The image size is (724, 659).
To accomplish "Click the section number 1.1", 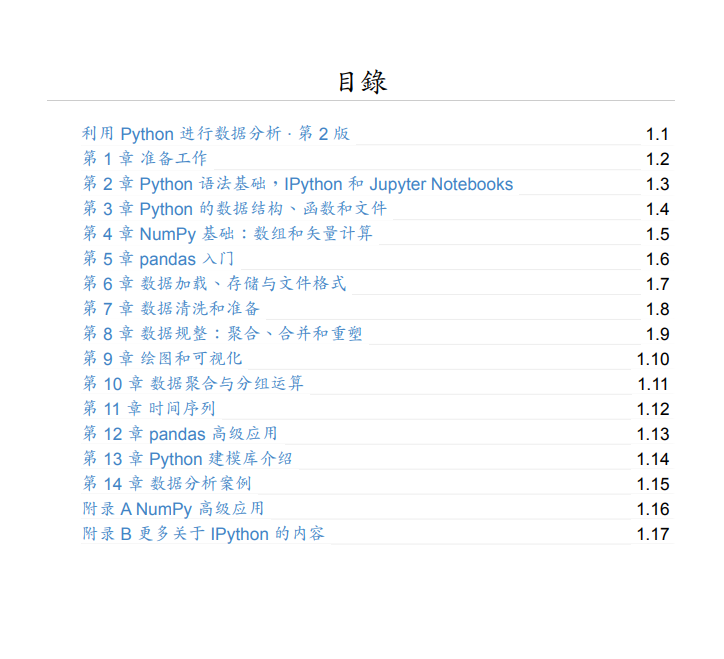I will point(657,134).
